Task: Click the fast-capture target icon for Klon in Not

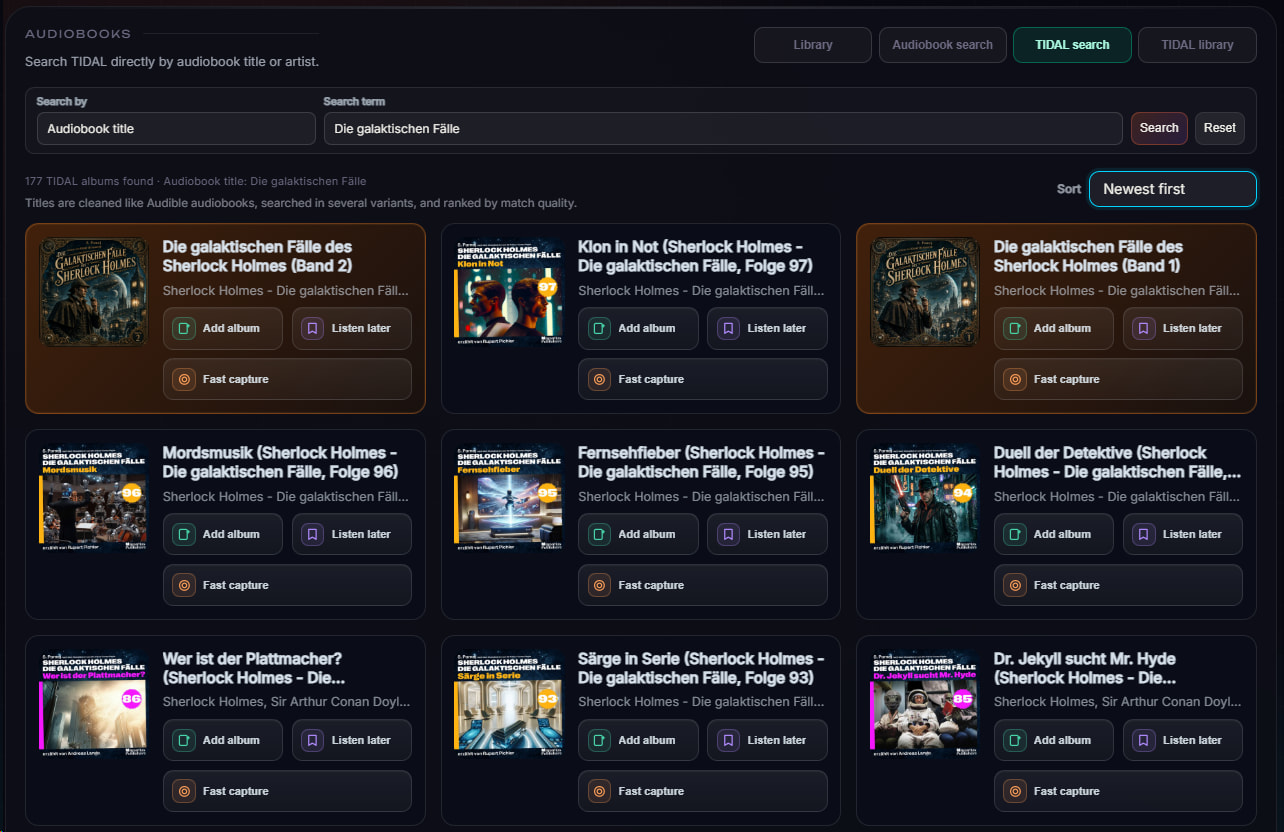Action: [599, 379]
